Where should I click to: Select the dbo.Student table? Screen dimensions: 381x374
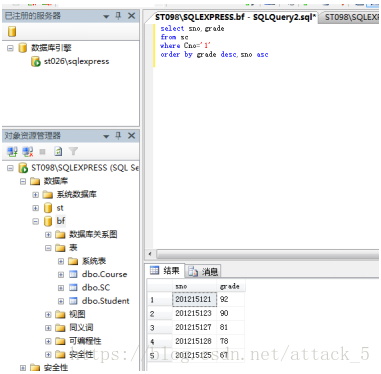(x=106, y=301)
